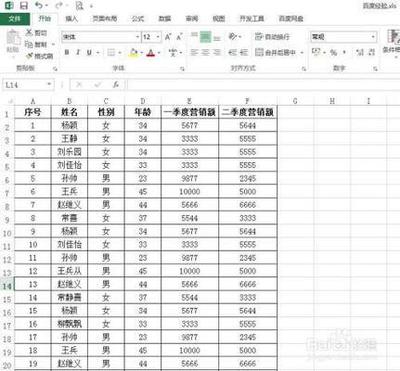The image size is (400, 371).
Task: Switch to the View (视图) tab
Action: (219, 18)
